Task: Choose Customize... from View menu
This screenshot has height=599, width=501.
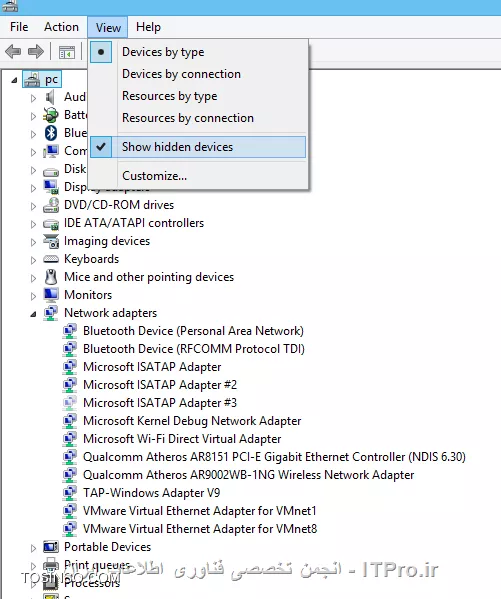Action: (x=198, y=176)
